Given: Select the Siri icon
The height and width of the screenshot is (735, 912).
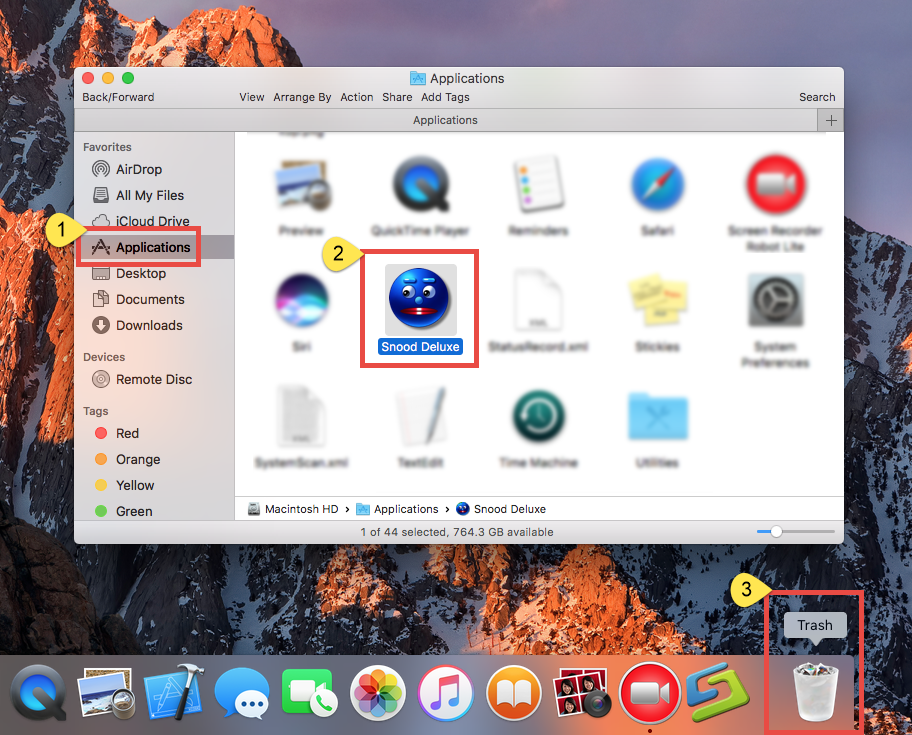Looking at the screenshot, I should 302,300.
